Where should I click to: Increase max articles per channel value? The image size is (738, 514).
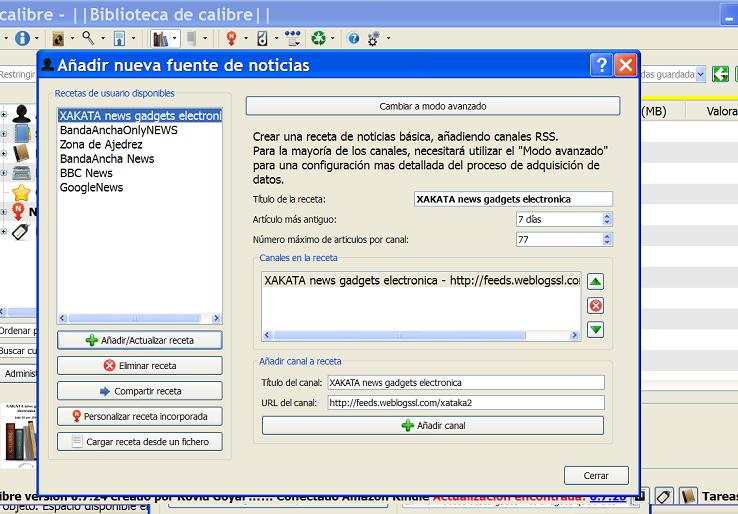pos(607,236)
